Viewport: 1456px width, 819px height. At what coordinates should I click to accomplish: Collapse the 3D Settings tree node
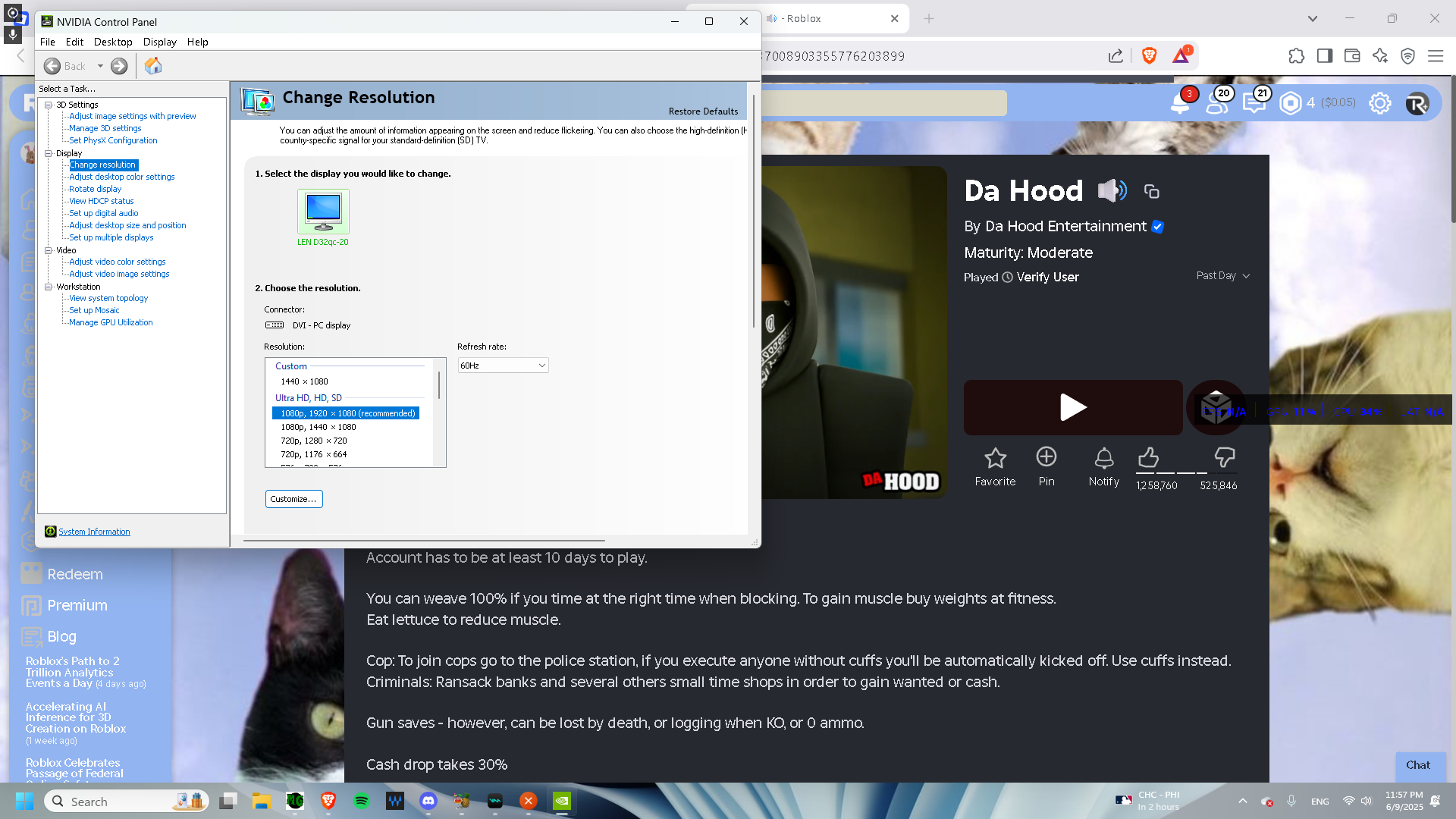click(x=49, y=105)
